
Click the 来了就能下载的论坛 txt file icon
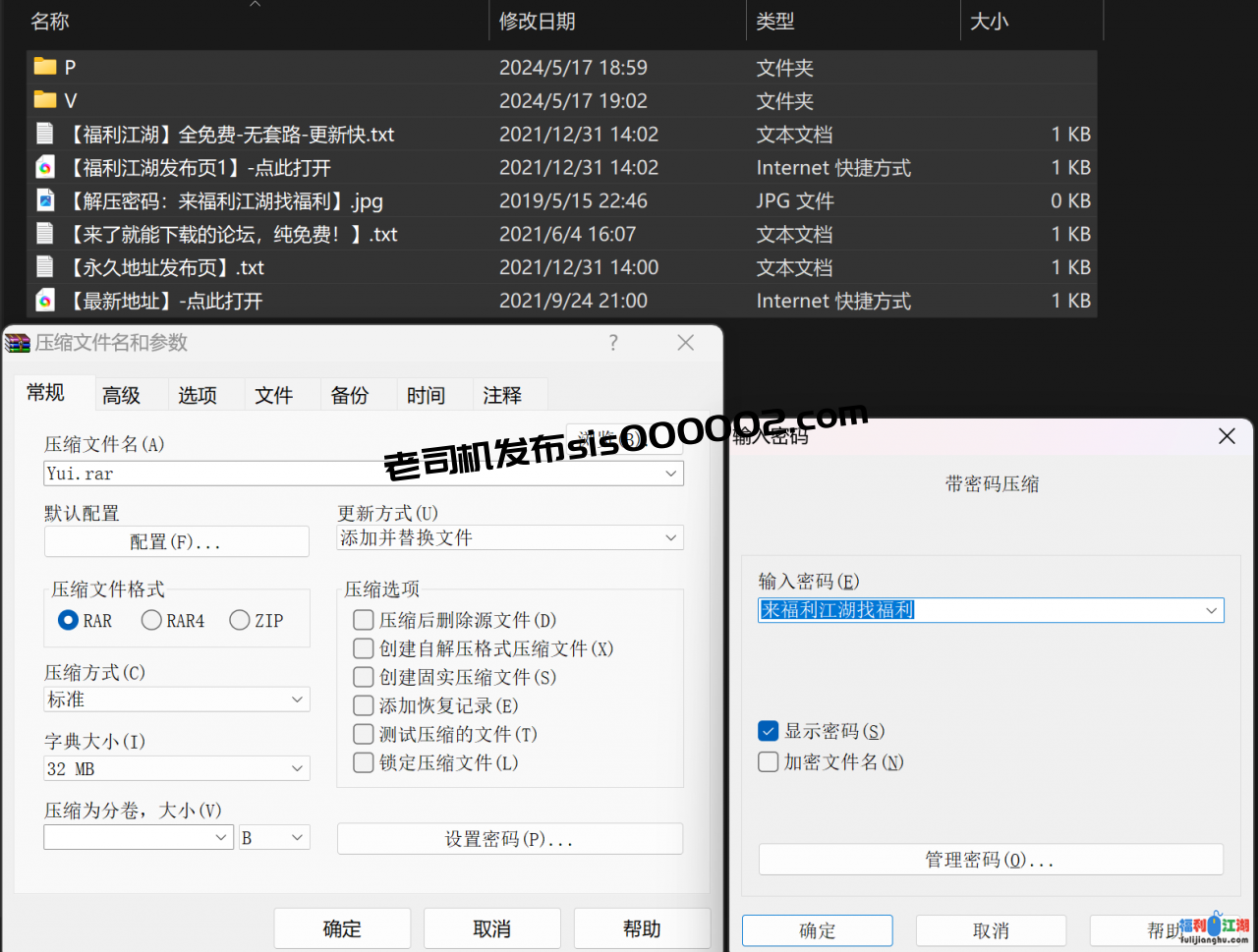click(45, 234)
